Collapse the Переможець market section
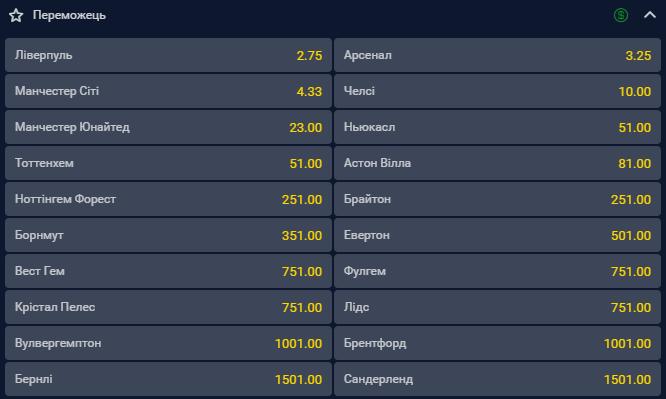The width and height of the screenshot is (666, 399). [x=649, y=15]
